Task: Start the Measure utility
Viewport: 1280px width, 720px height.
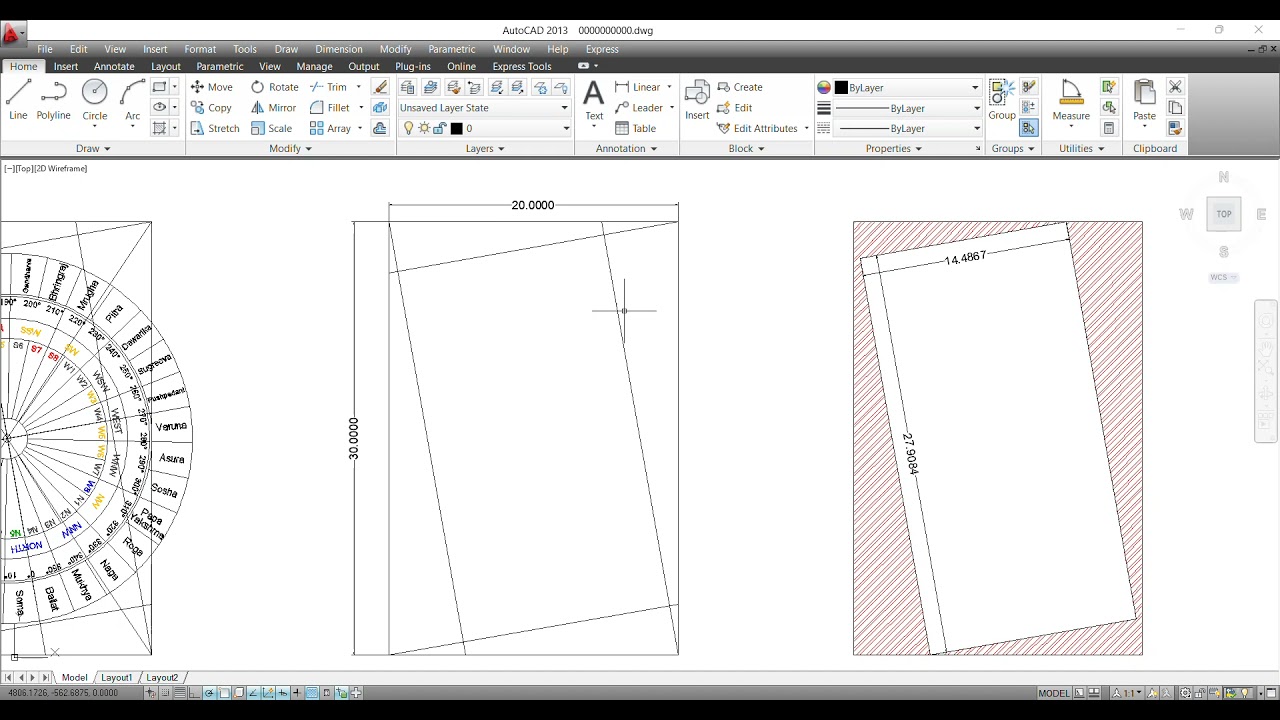Action: click(1071, 101)
